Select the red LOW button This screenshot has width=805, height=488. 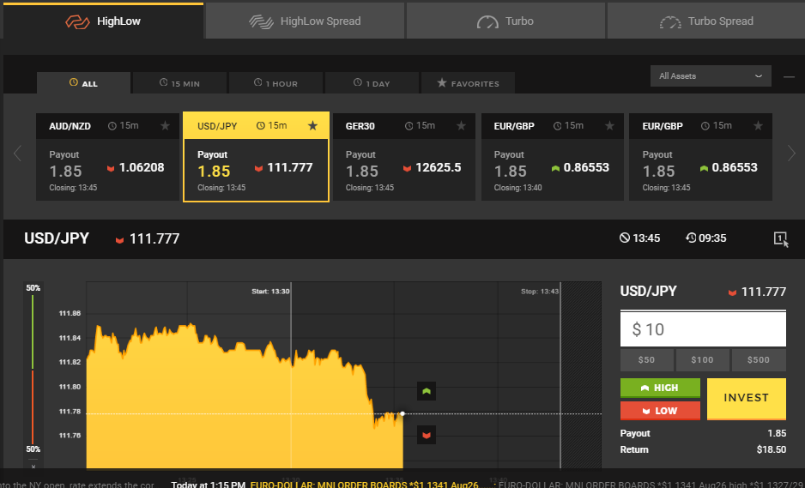coord(660,411)
